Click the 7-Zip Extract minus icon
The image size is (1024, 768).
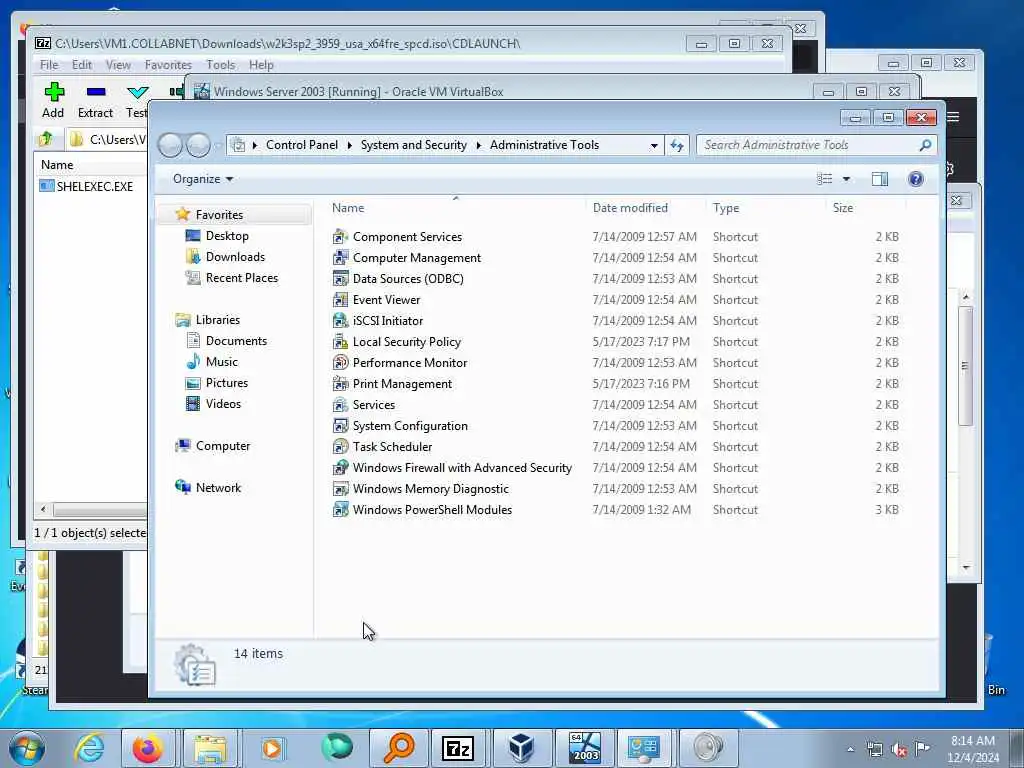(95, 92)
